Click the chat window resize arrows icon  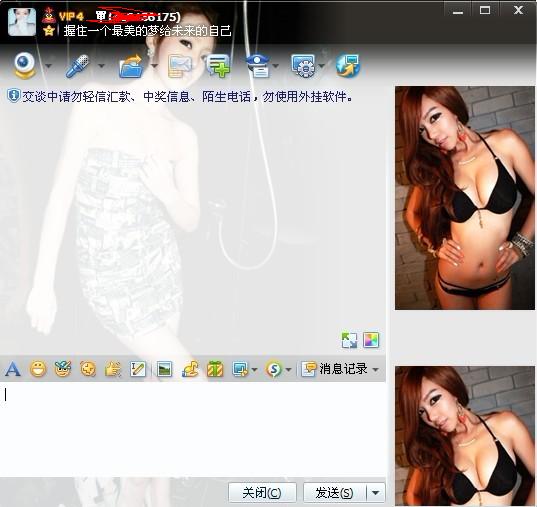pyautogui.click(x=349, y=341)
